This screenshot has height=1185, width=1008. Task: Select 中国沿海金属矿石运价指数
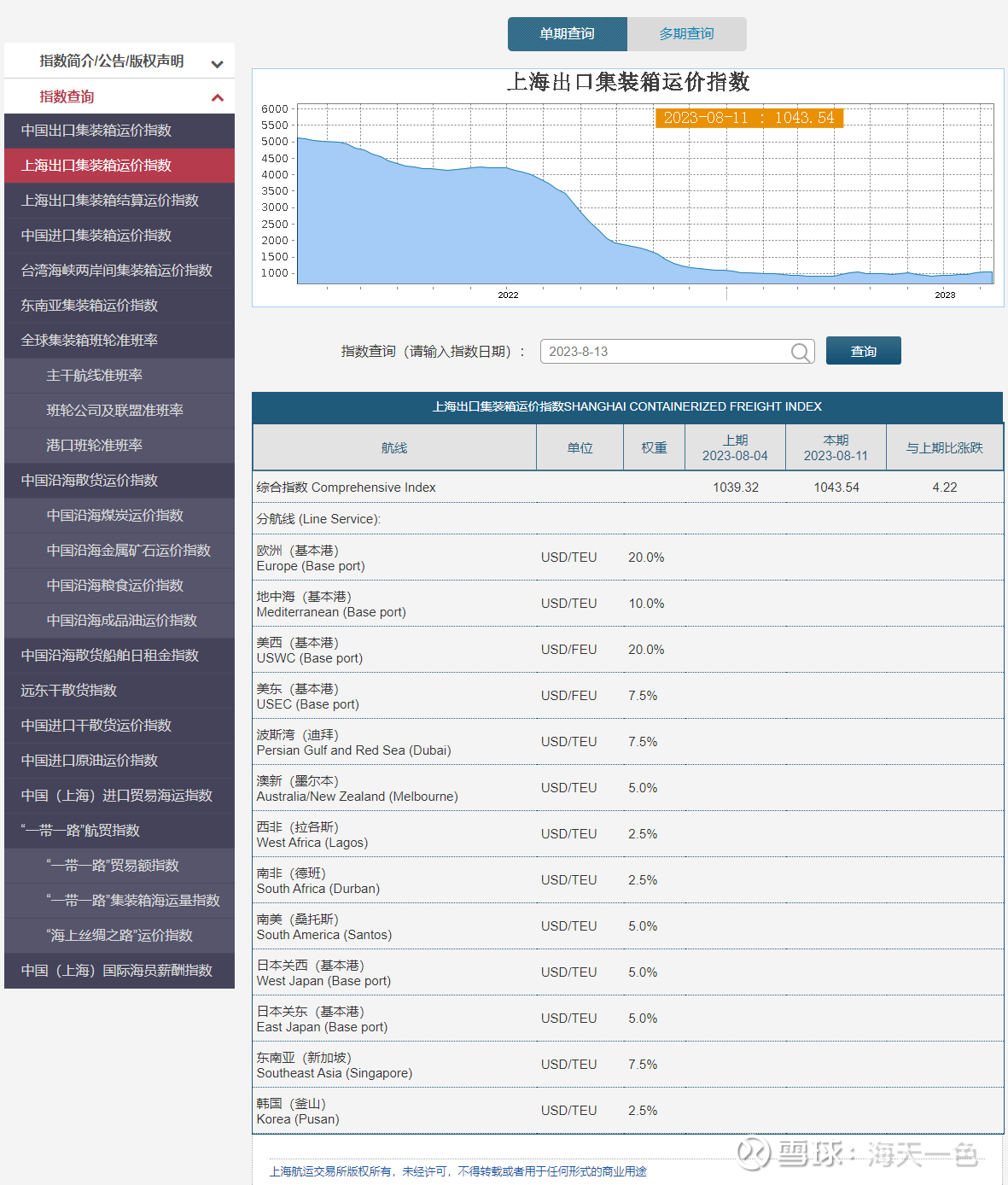[119, 551]
